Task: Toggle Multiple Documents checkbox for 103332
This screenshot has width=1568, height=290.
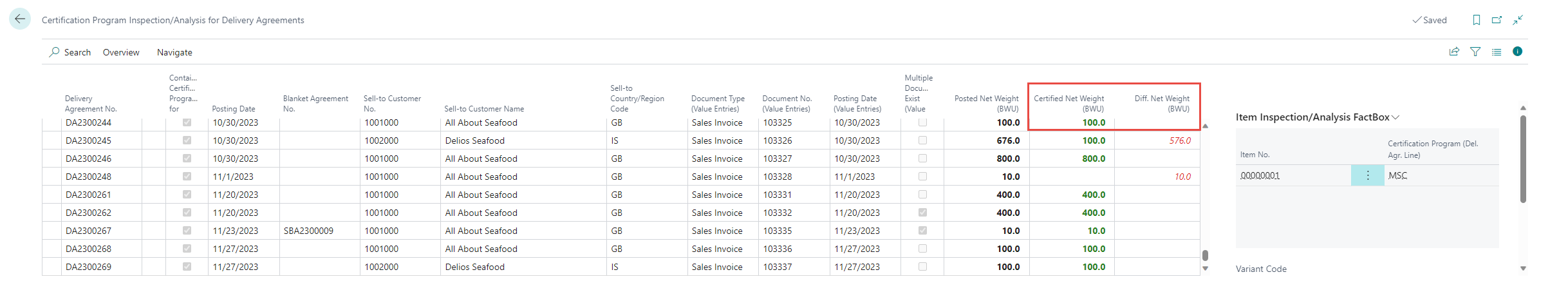Action: (922, 213)
